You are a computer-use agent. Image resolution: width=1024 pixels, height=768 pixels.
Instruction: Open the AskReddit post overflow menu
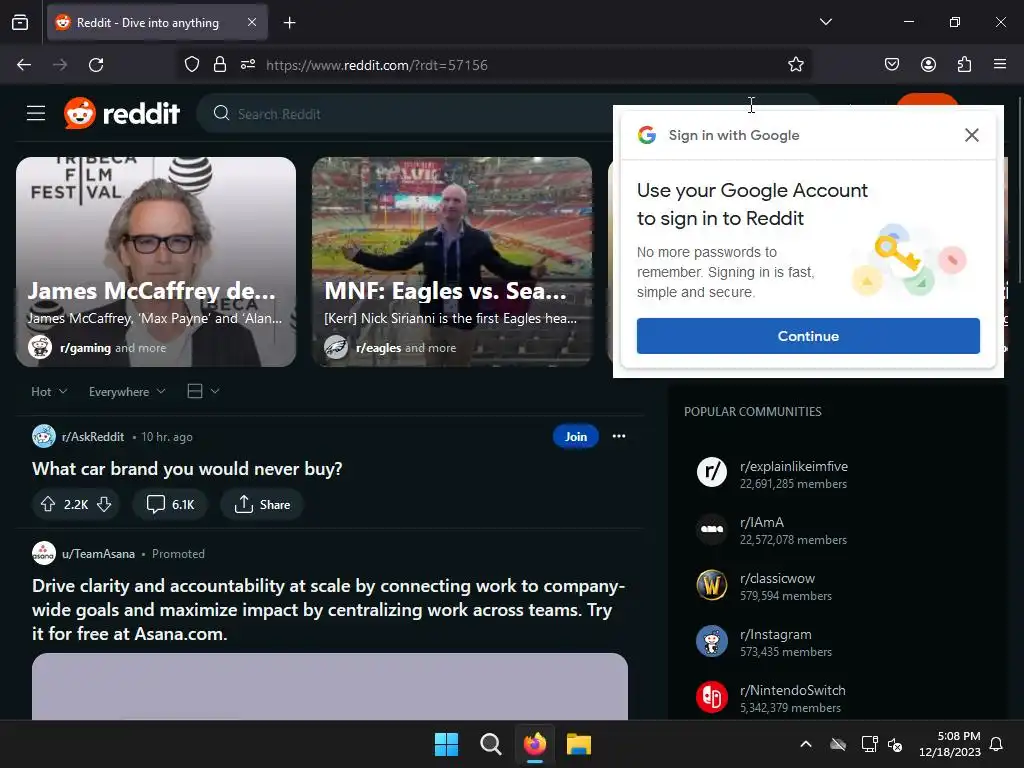(618, 436)
